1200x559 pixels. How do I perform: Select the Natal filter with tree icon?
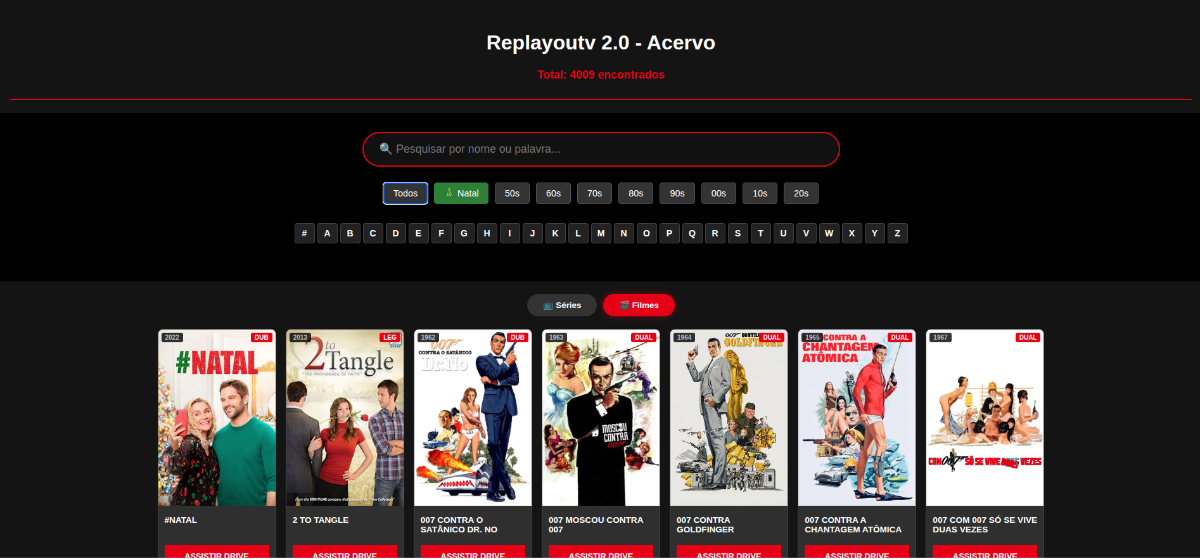[461, 193]
